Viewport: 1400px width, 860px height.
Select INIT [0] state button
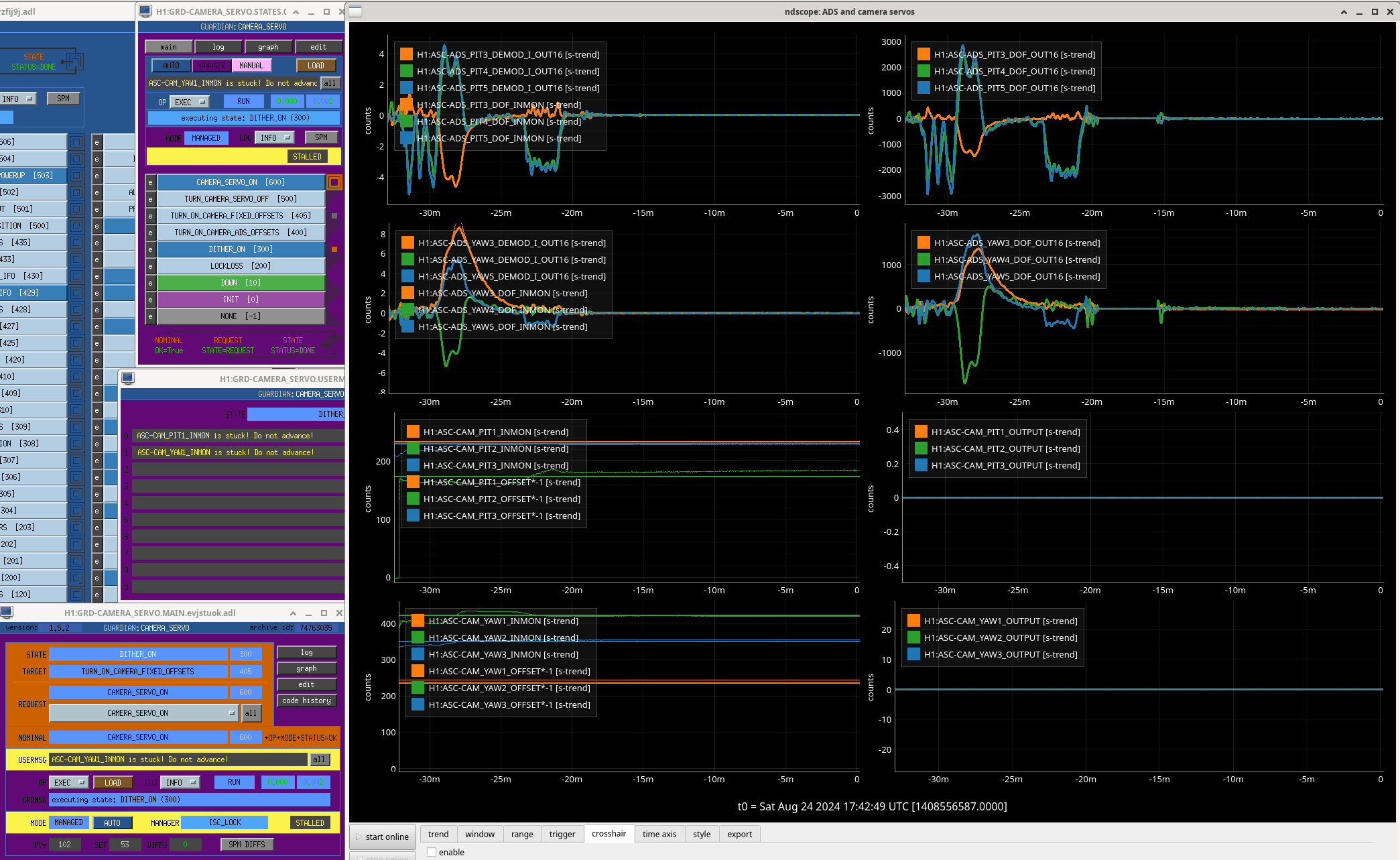click(x=241, y=300)
